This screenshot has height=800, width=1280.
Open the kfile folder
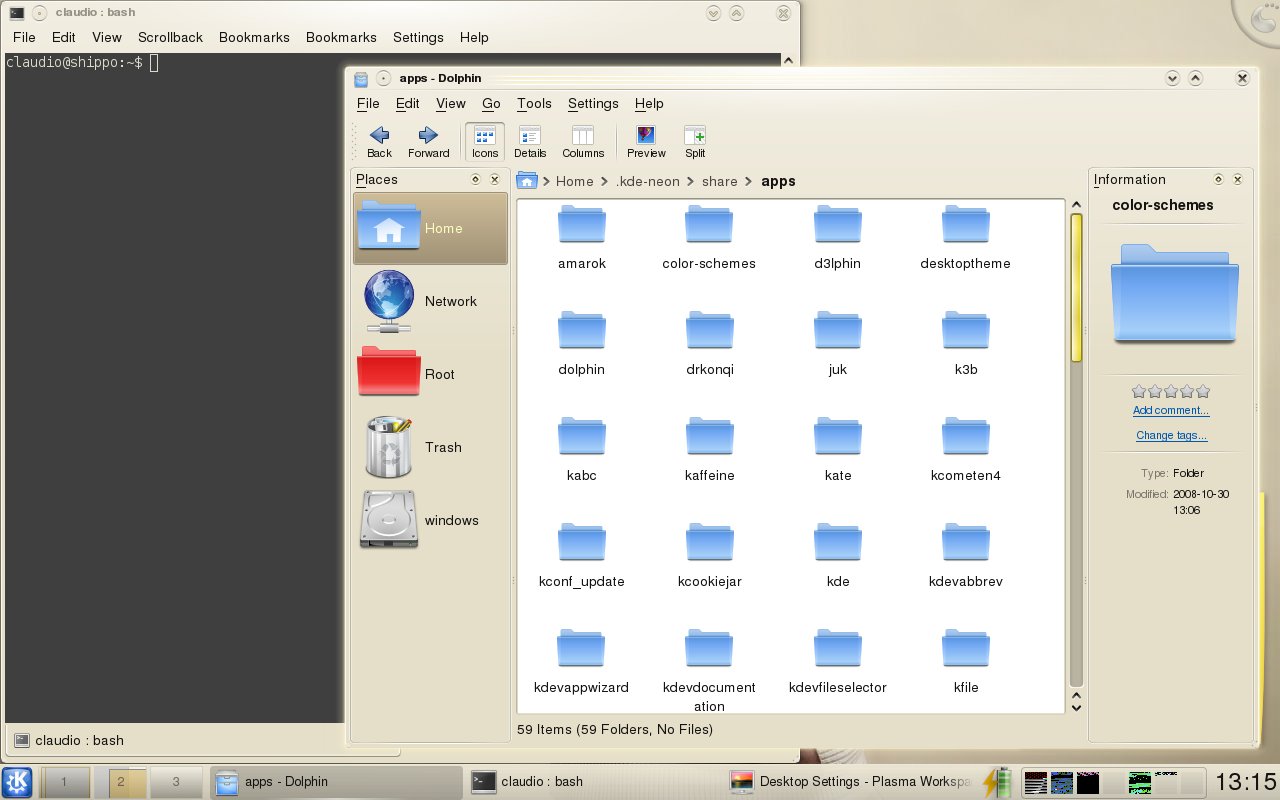coord(966,661)
